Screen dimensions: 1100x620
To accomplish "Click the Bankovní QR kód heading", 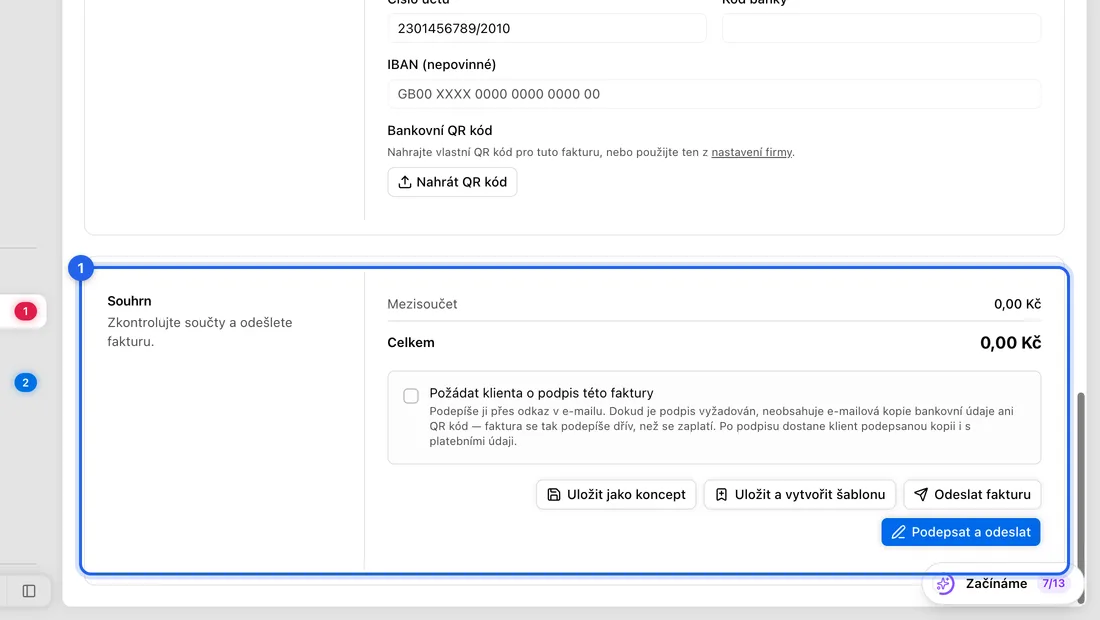I will pyautogui.click(x=440, y=130).
